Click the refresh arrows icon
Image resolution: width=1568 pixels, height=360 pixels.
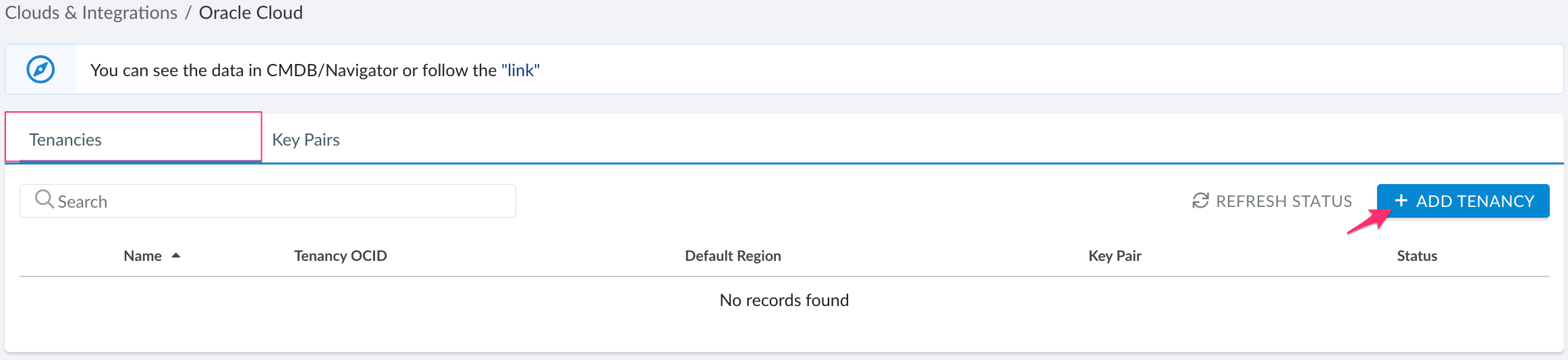point(1200,201)
